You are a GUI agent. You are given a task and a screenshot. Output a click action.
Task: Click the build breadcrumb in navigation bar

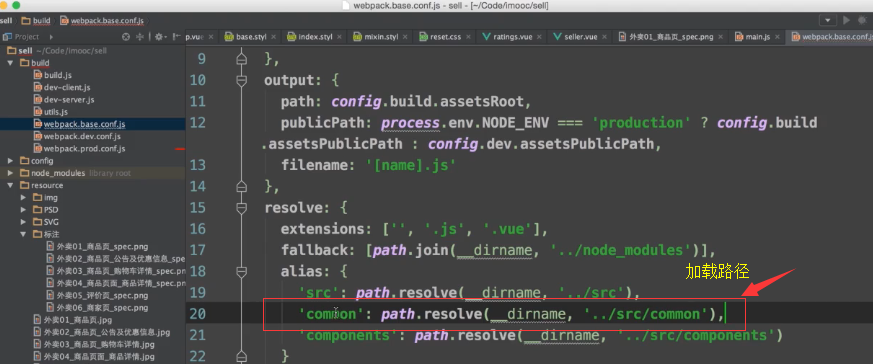[x=36, y=21]
